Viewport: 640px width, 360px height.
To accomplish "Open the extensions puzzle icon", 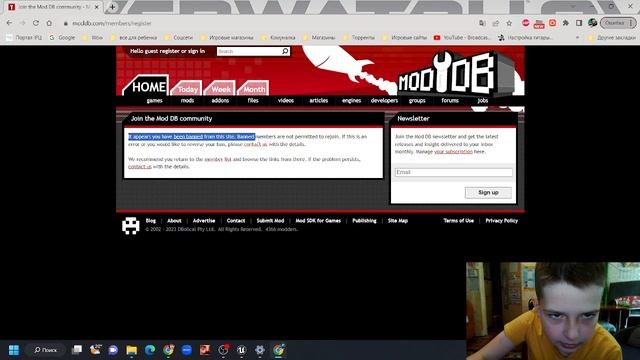I will coord(566,23).
